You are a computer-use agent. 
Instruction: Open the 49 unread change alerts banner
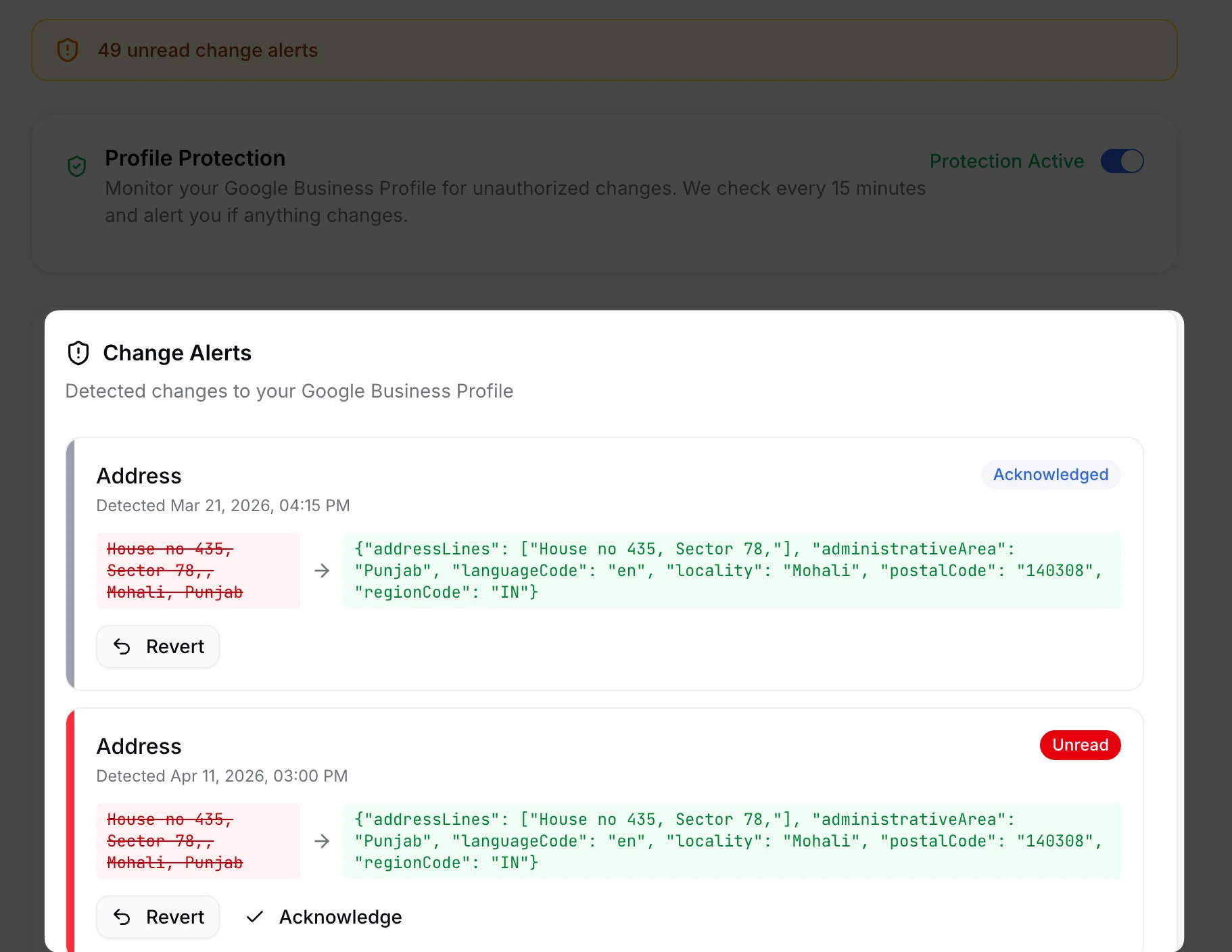(208, 51)
